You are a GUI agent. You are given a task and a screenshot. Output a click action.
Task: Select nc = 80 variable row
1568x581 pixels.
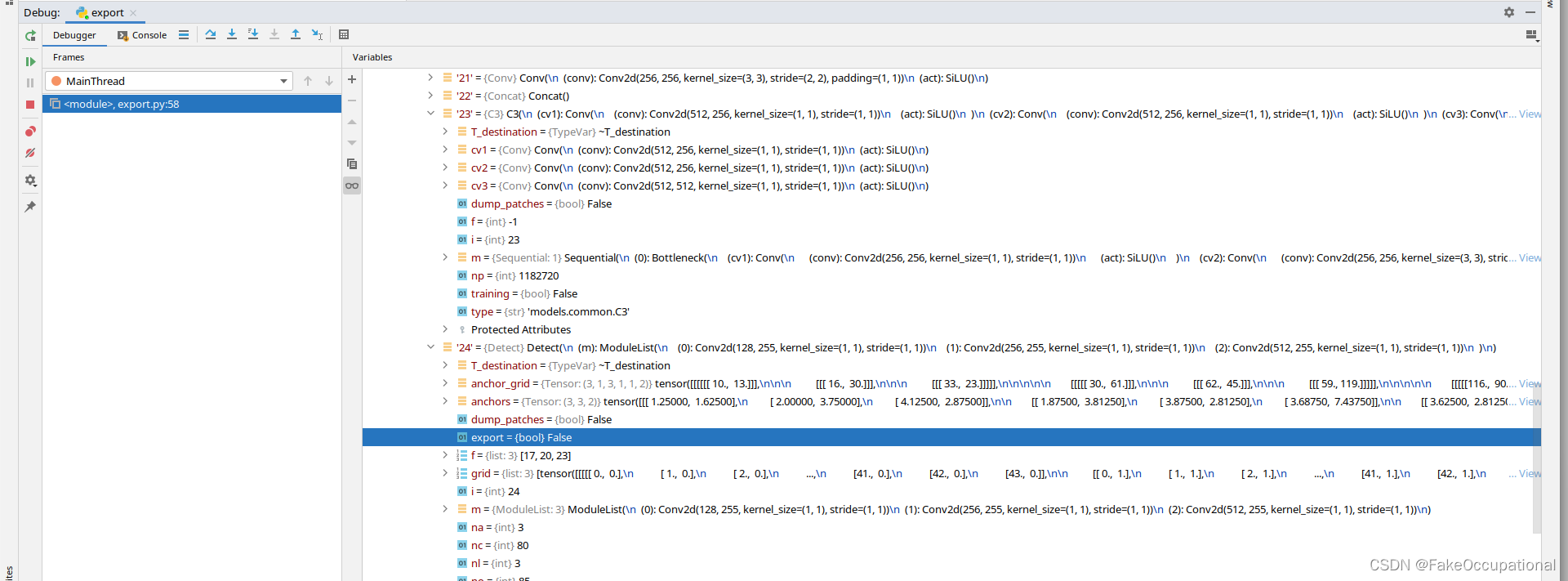click(x=951, y=545)
